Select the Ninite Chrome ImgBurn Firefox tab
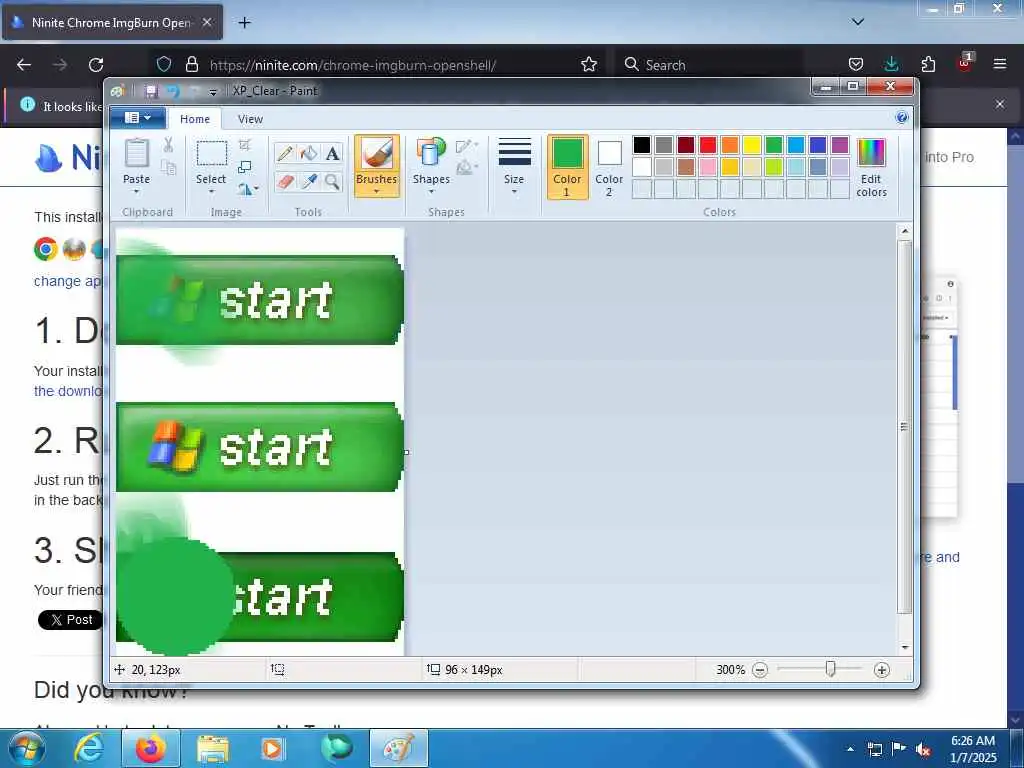This screenshot has width=1024, height=768. pos(112,22)
